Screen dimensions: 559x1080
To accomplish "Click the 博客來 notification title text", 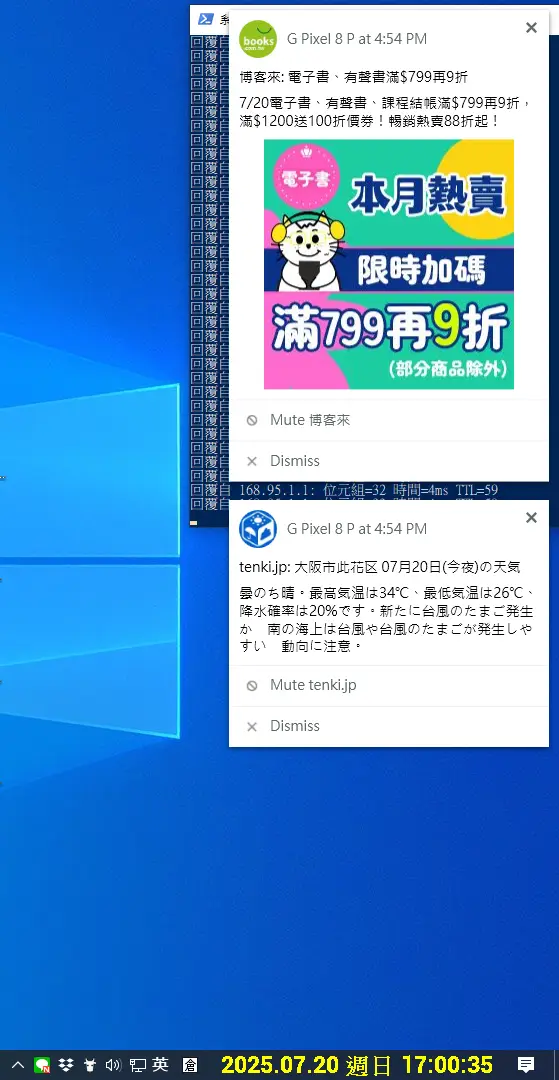I will [354, 77].
